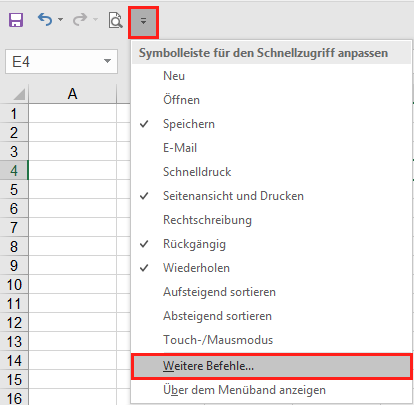The image size is (414, 405).
Task: Open Print Preview magnifier icon
Action: pyautogui.click(x=115, y=20)
